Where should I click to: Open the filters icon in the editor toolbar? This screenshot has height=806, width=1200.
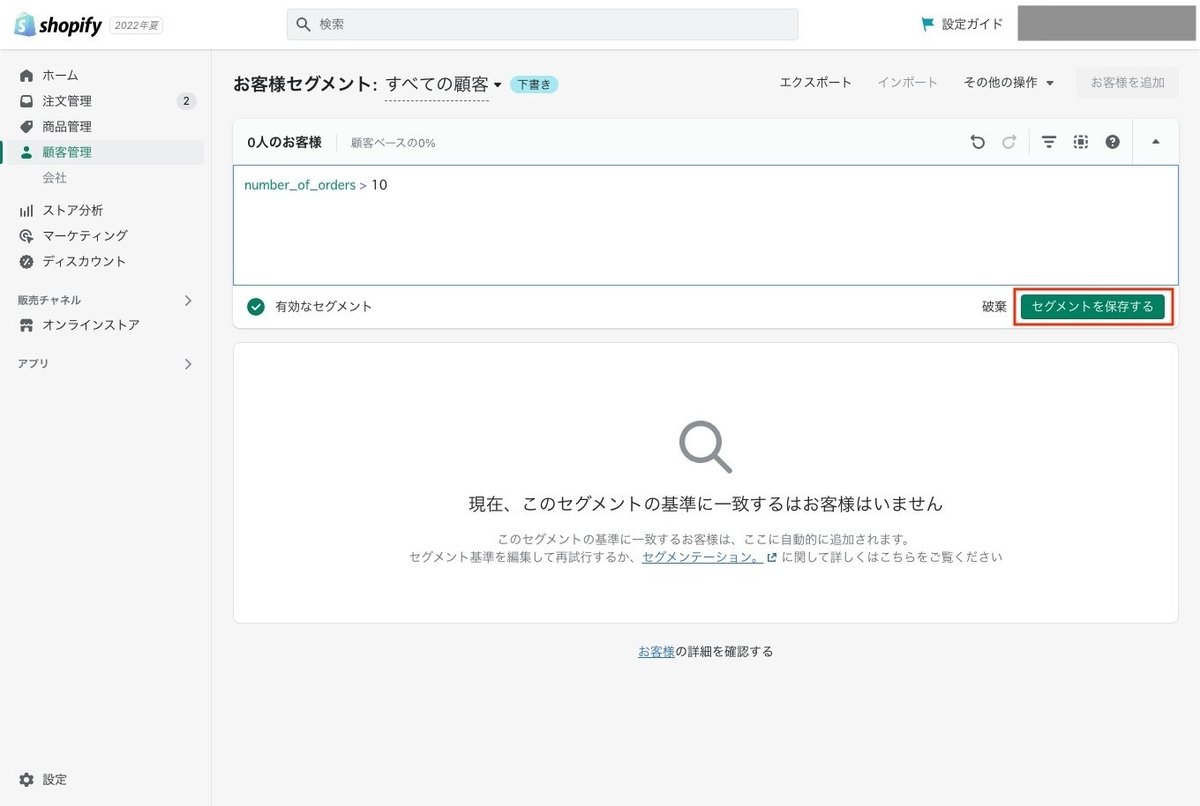click(x=1049, y=142)
